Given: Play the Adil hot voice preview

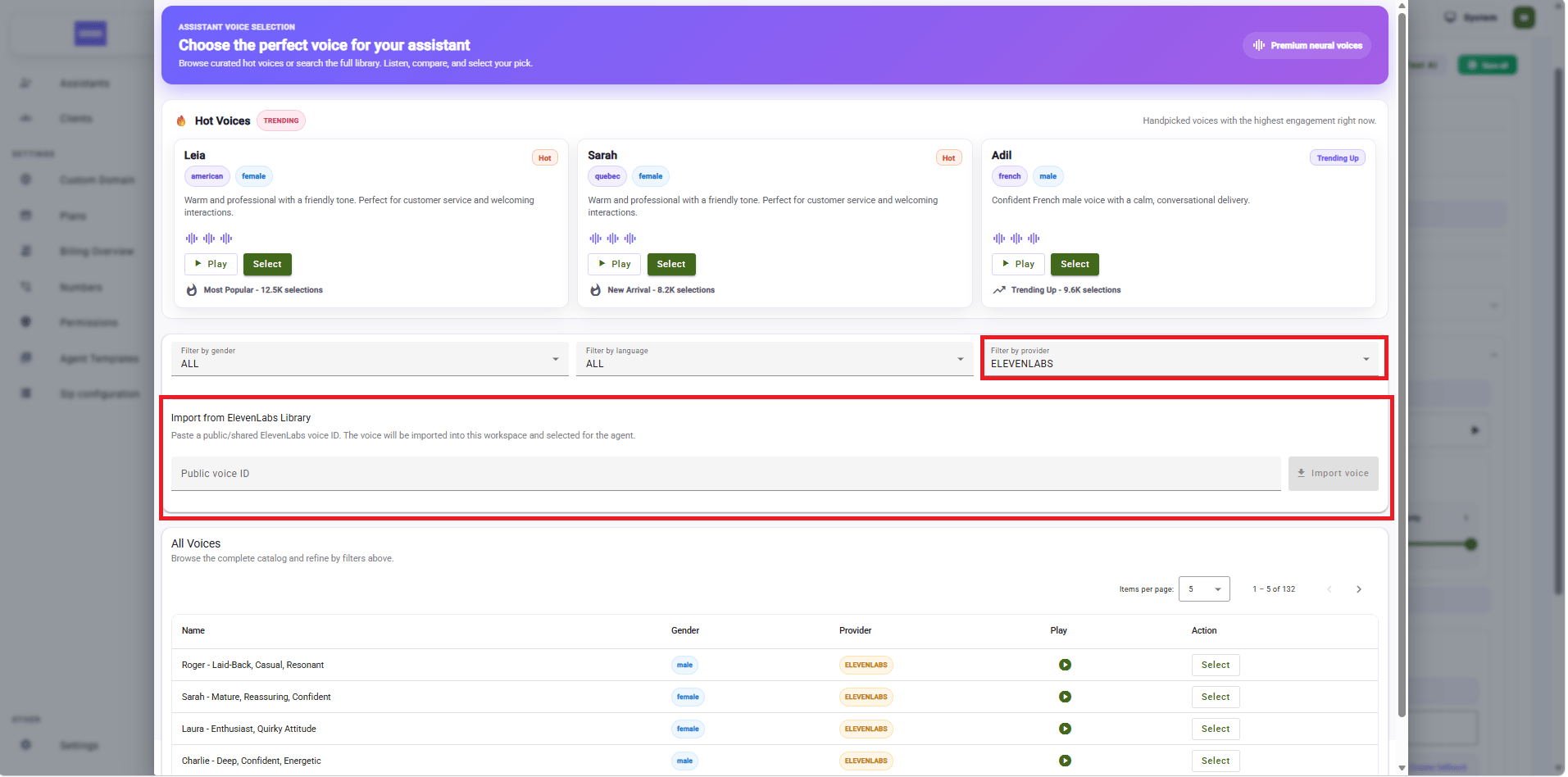Looking at the screenshot, I should [1018, 264].
